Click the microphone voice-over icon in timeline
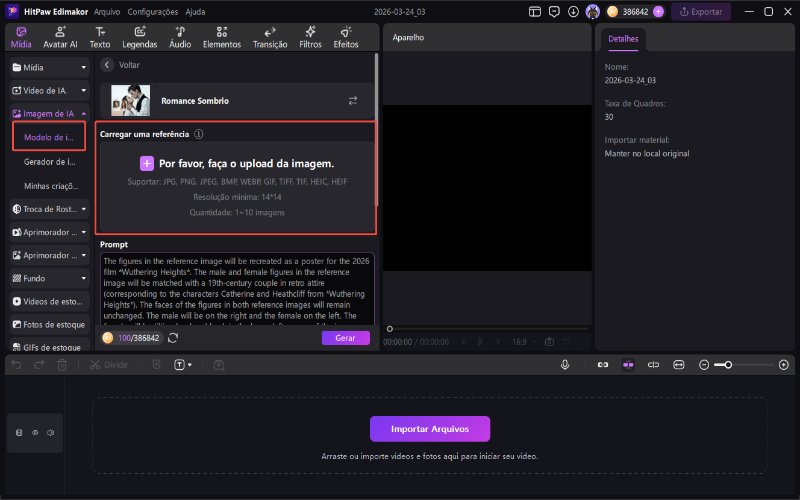800x500 pixels. coord(565,365)
